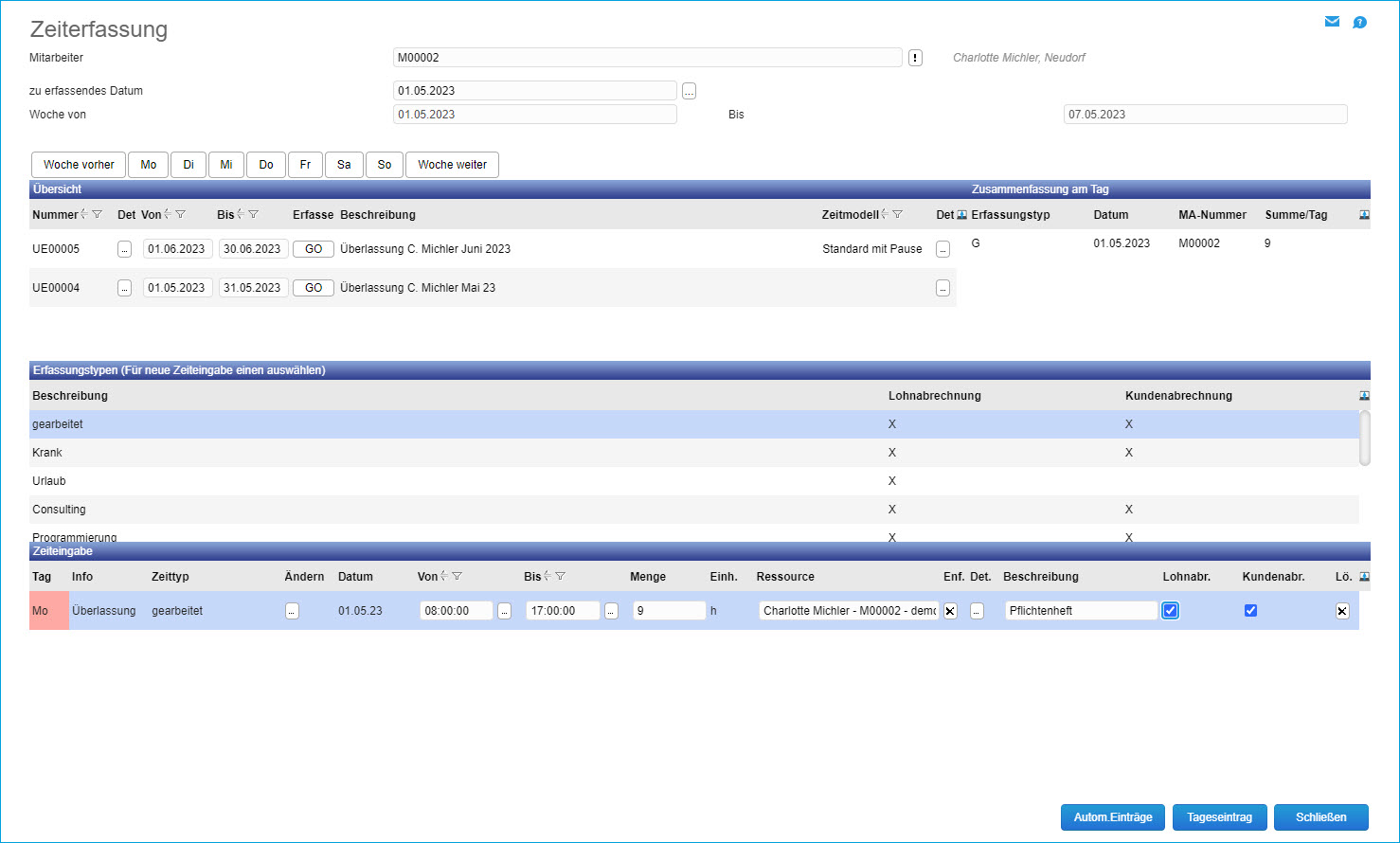Screen dimensions: 1400x843
Task: Select the Mi day tab
Action: pyautogui.click(x=226, y=165)
